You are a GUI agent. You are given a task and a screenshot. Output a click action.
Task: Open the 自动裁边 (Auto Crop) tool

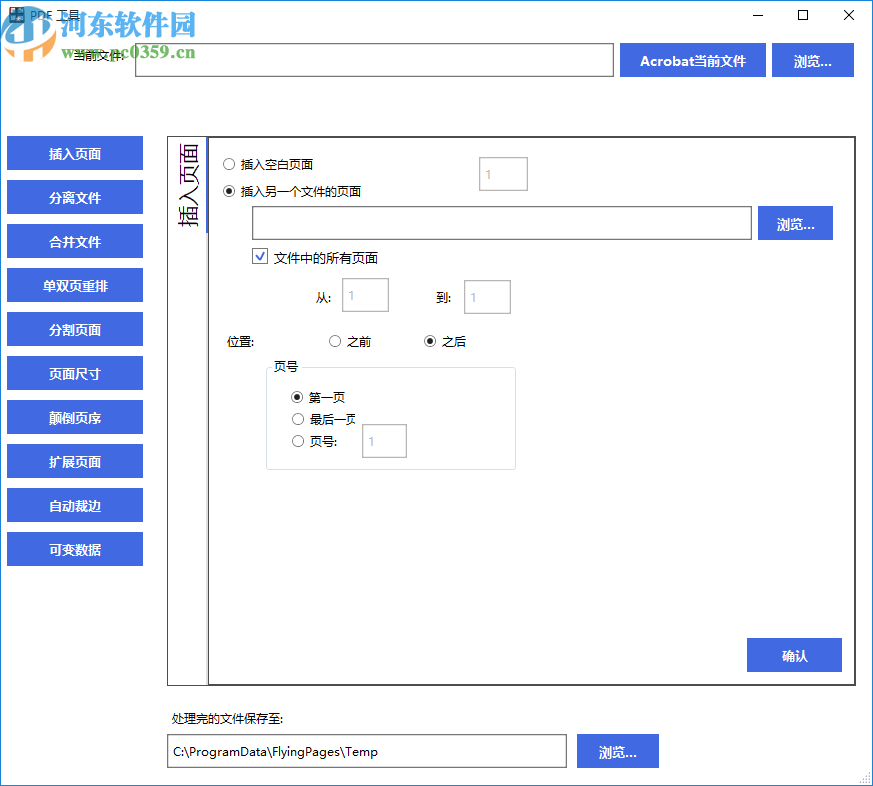[74, 505]
